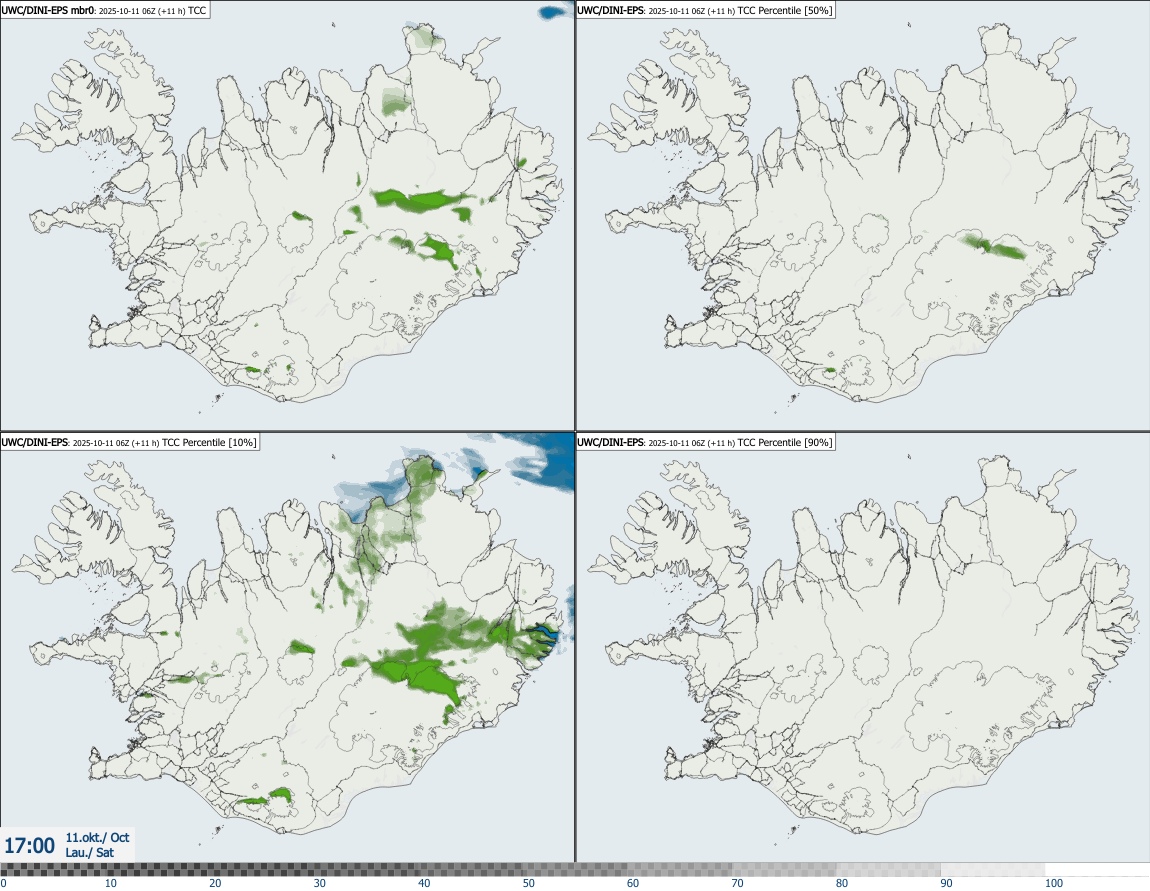
Task: Click the 'TCC Percentile [90%]' panel title
Action: tap(705, 442)
